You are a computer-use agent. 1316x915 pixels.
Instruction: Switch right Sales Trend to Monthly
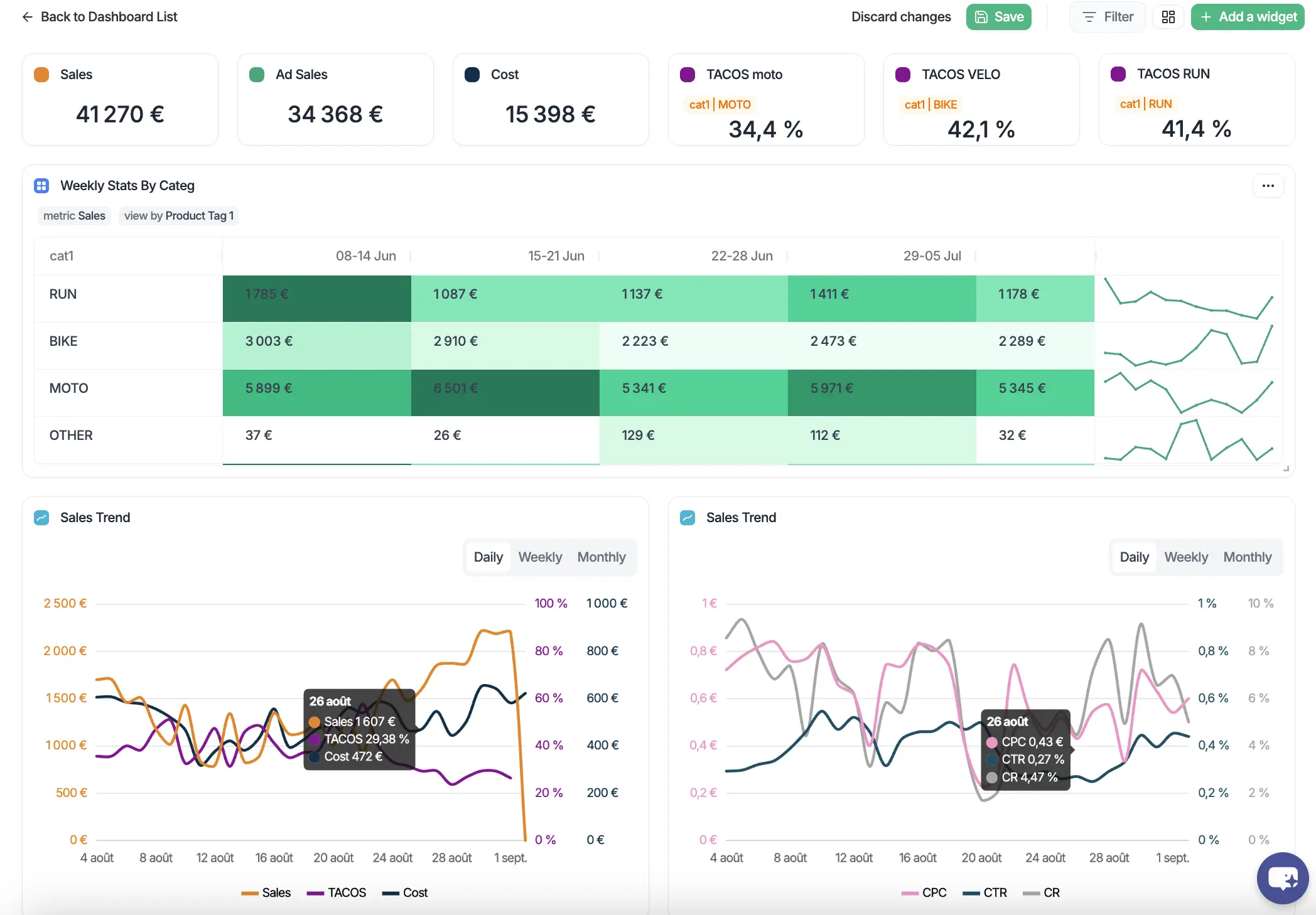pyautogui.click(x=1248, y=557)
